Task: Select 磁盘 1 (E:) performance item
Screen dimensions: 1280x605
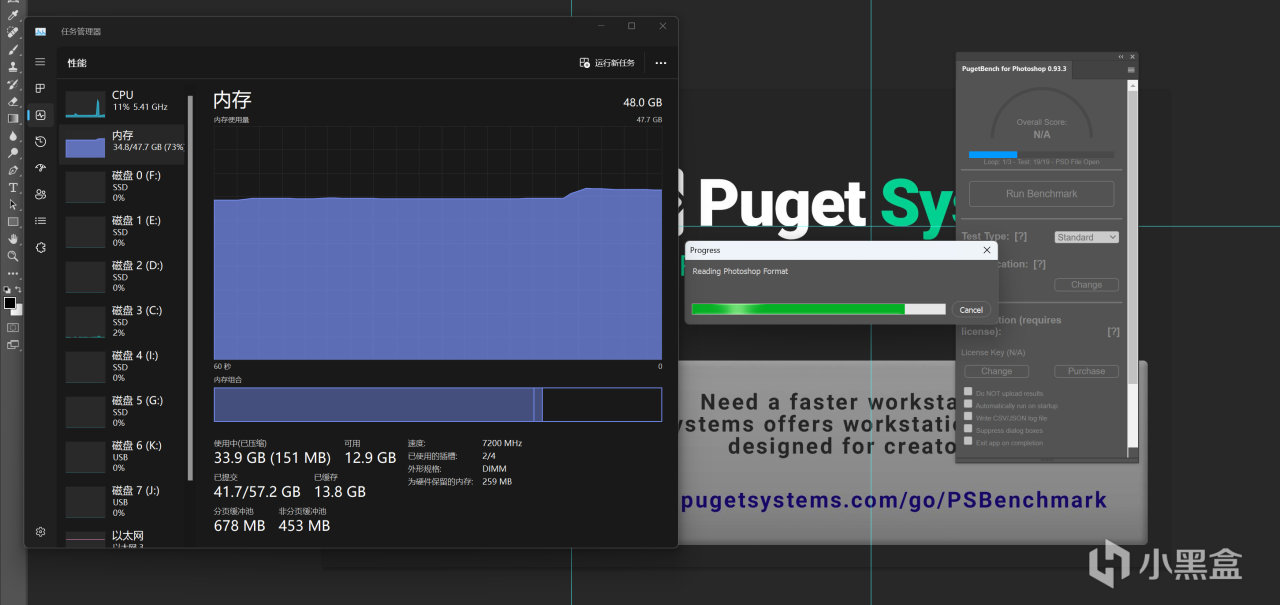Action: (x=124, y=232)
